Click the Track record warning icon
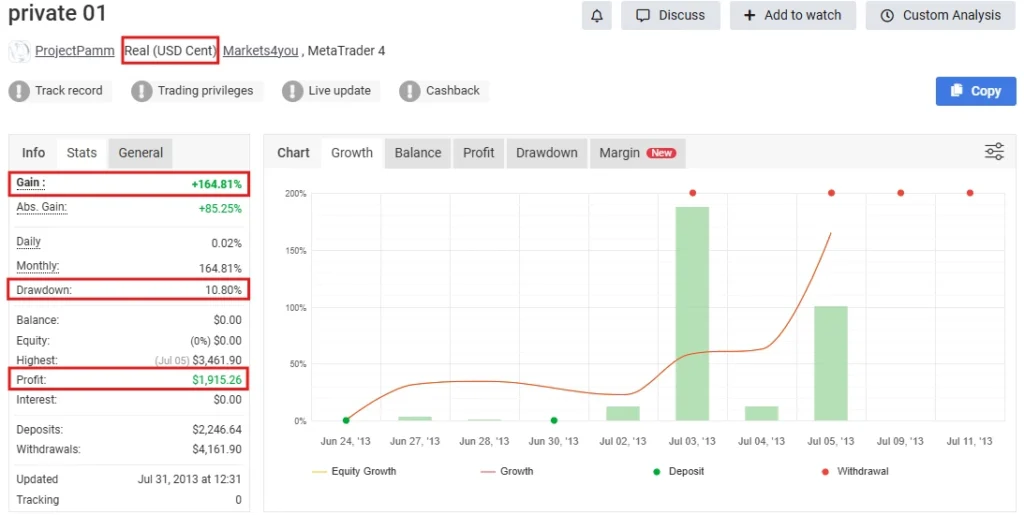This screenshot has height=515, width=1024. (x=19, y=91)
